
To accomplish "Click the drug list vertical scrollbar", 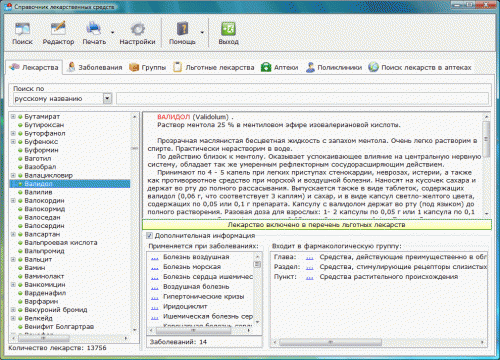I will pyautogui.click(x=135, y=223).
